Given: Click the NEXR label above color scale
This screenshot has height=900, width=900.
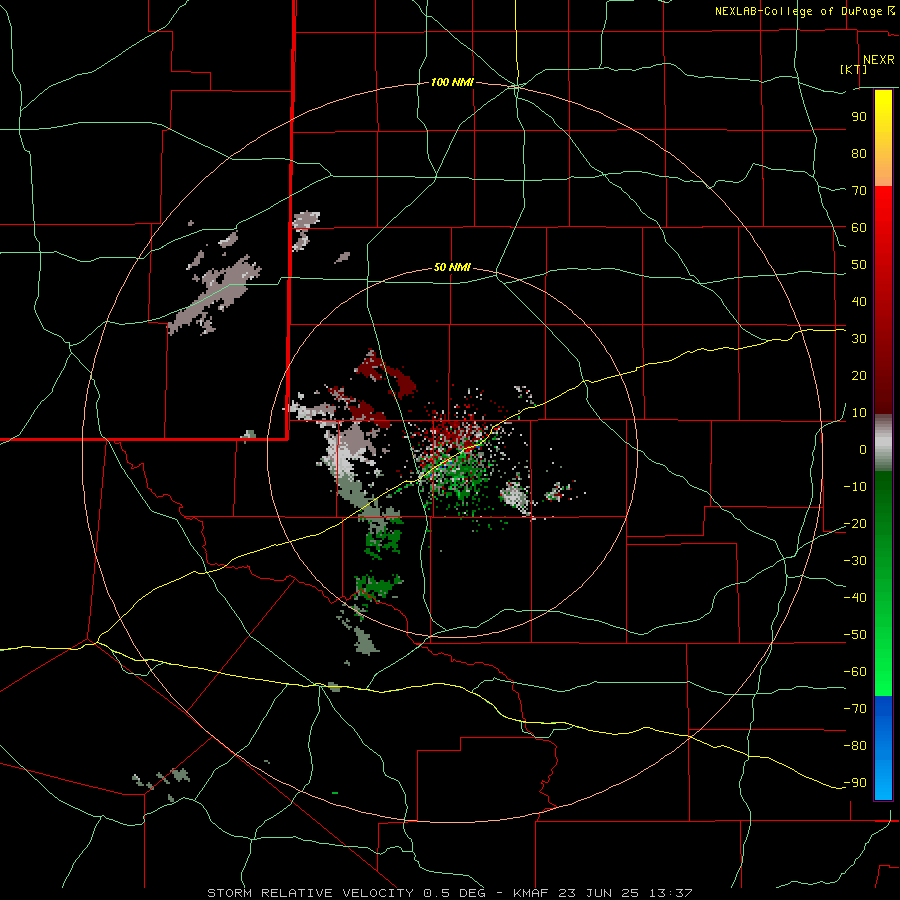Looking at the screenshot, I should click(879, 60).
